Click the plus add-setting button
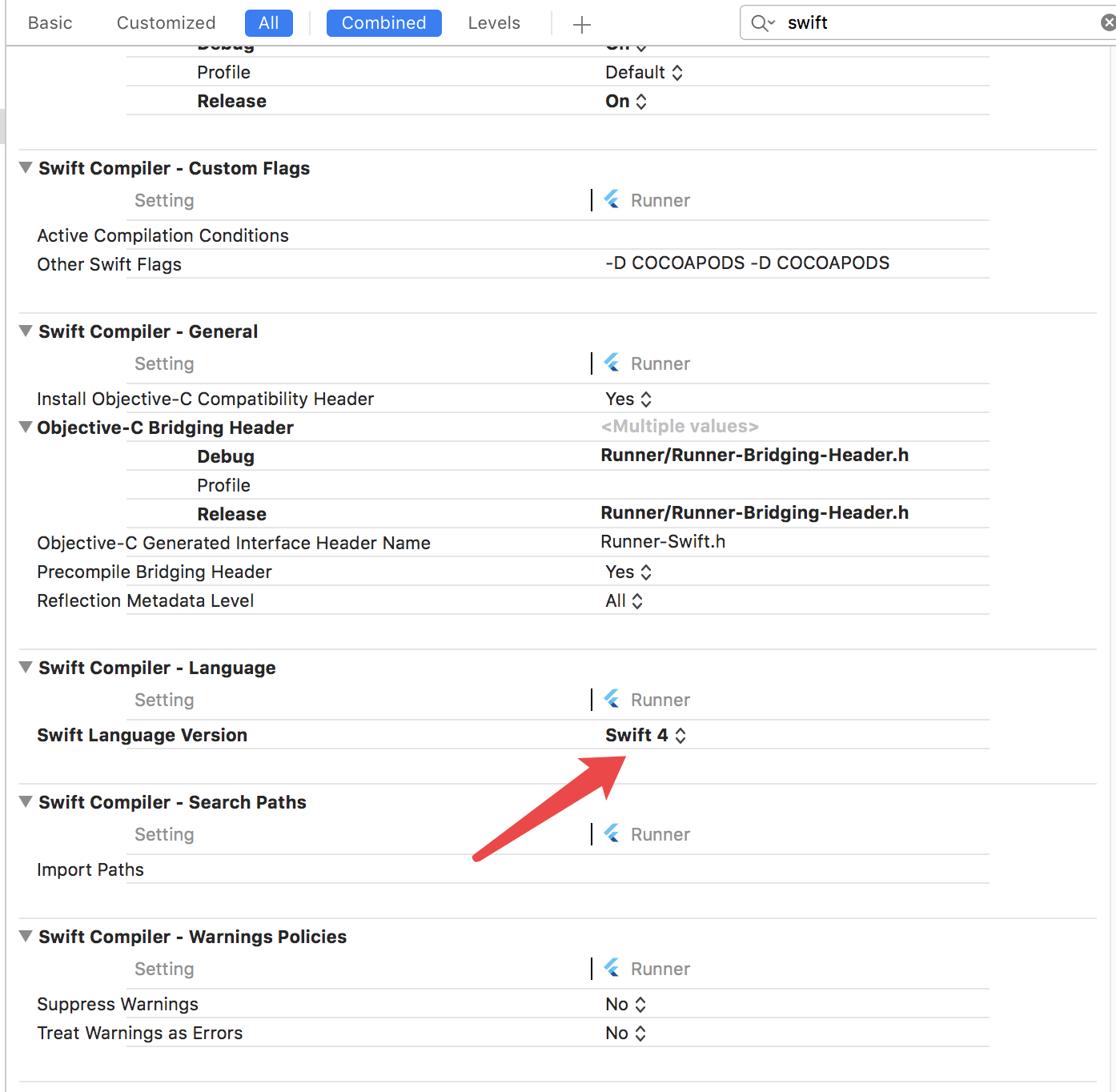 [582, 24]
